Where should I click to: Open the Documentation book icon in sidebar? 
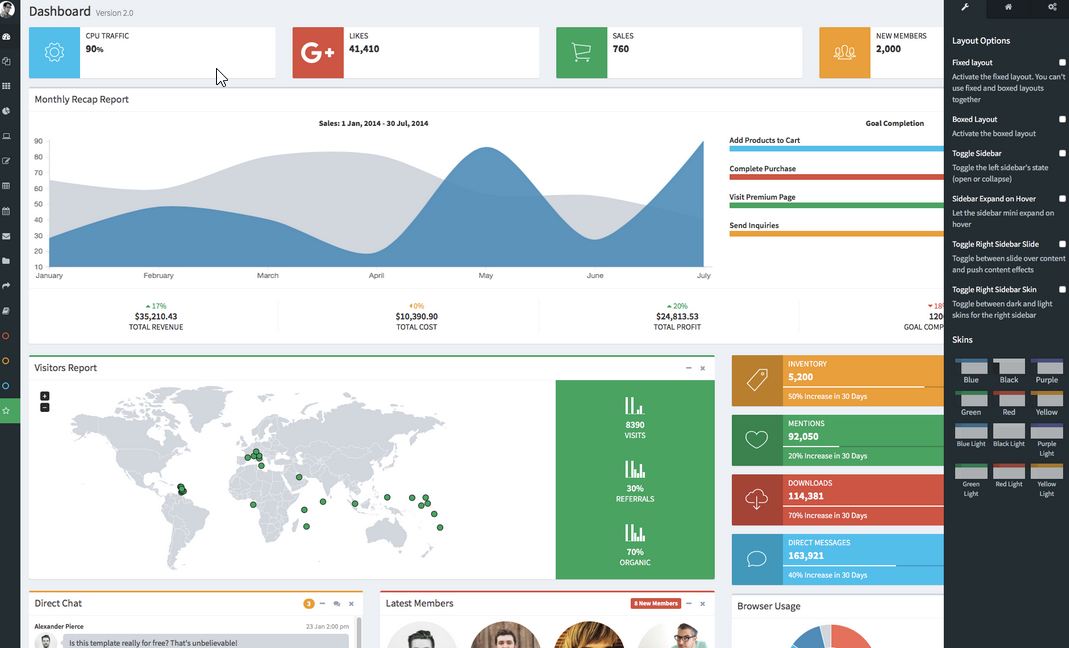tap(6, 311)
